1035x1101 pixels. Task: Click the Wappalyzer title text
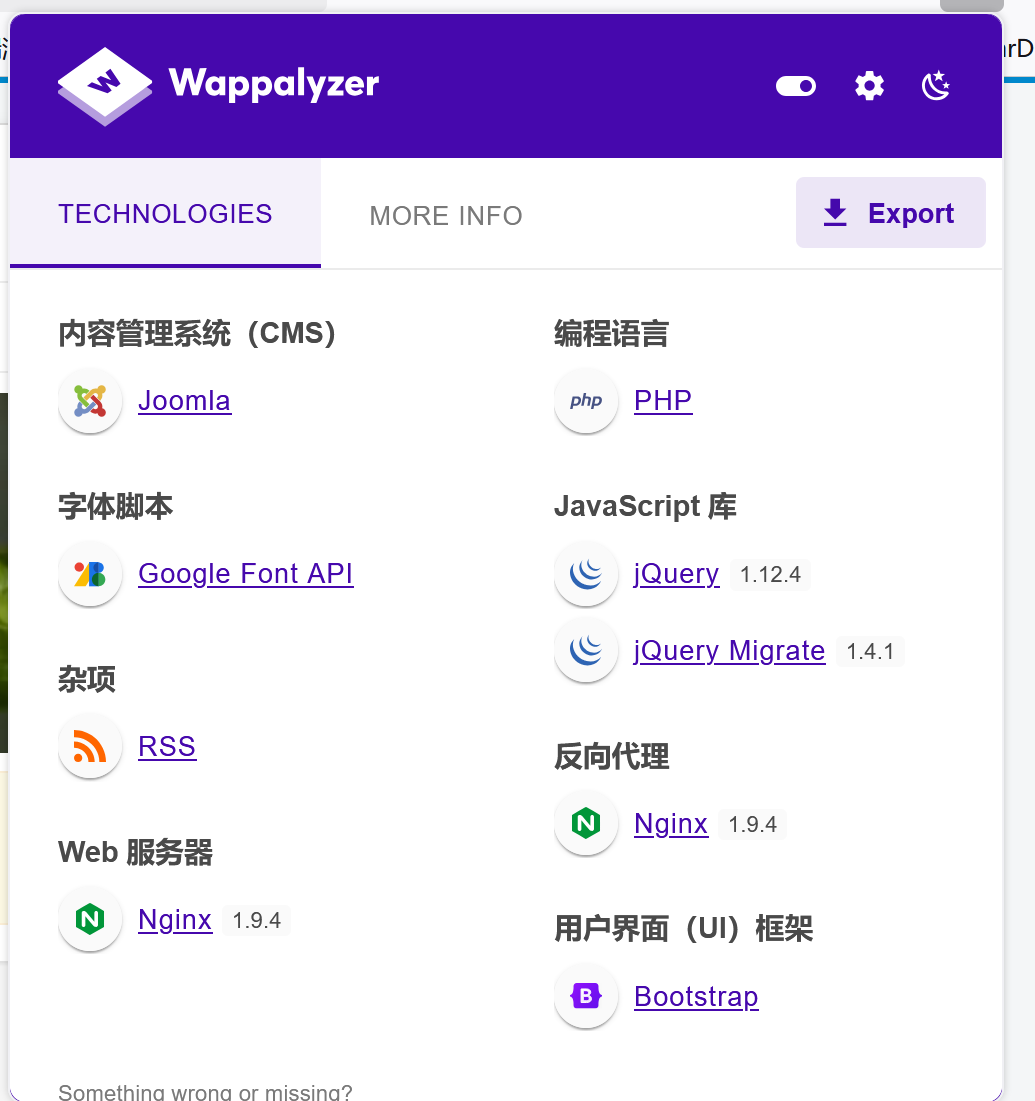pos(274,84)
